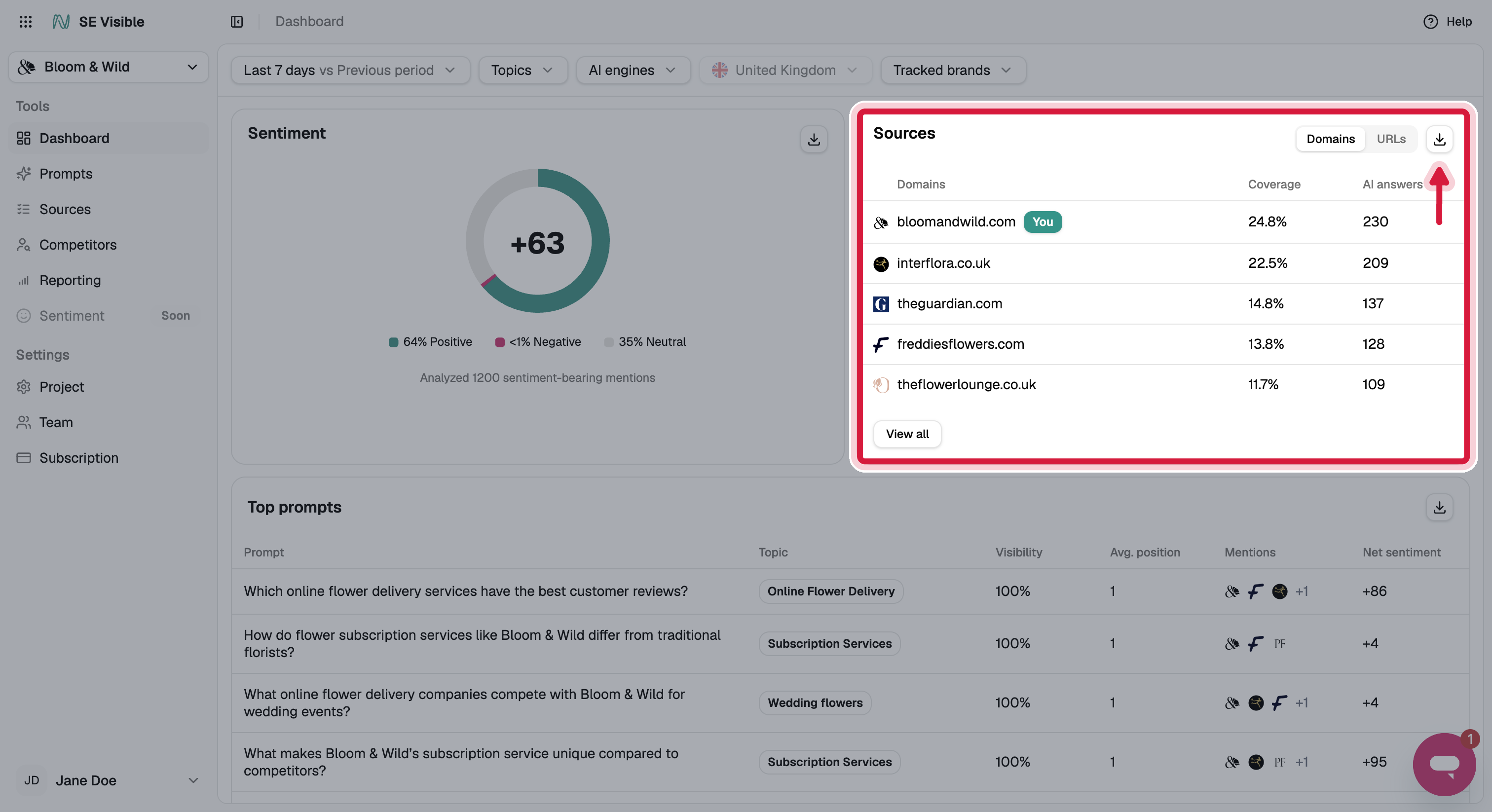Click the +95 net sentiment value
The height and width of the screenshot is (812, 1492).
click(1375, 762)
